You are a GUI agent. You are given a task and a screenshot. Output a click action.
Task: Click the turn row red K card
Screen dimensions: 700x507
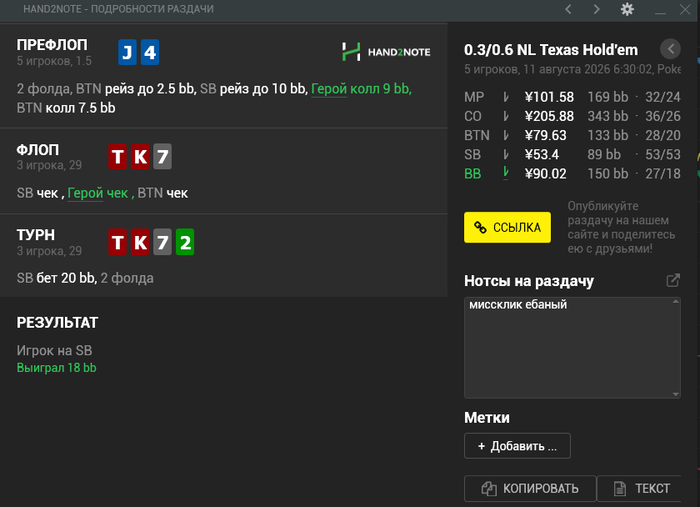click(x=140, y=242)
